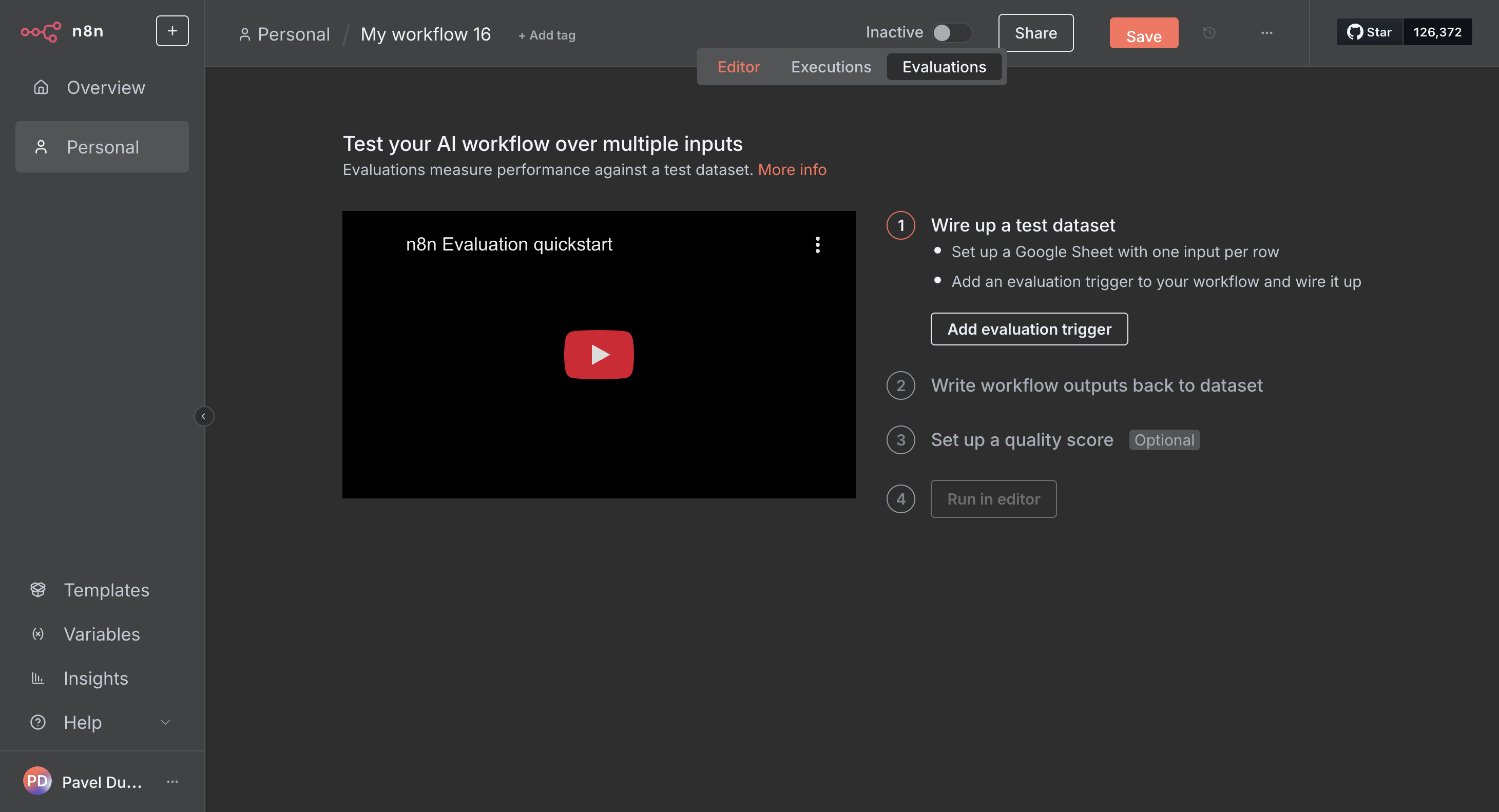Click the GitHub Star button

tap(1369, 32)
